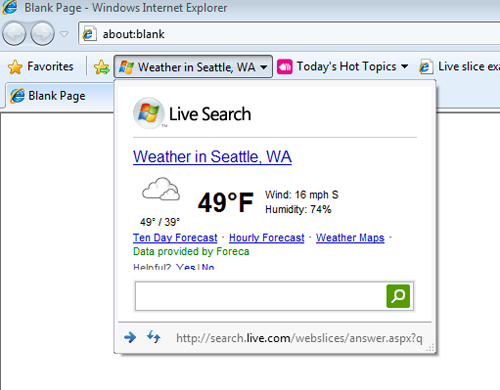Click the Add to Favorites Bar icon

pos(102,67)
